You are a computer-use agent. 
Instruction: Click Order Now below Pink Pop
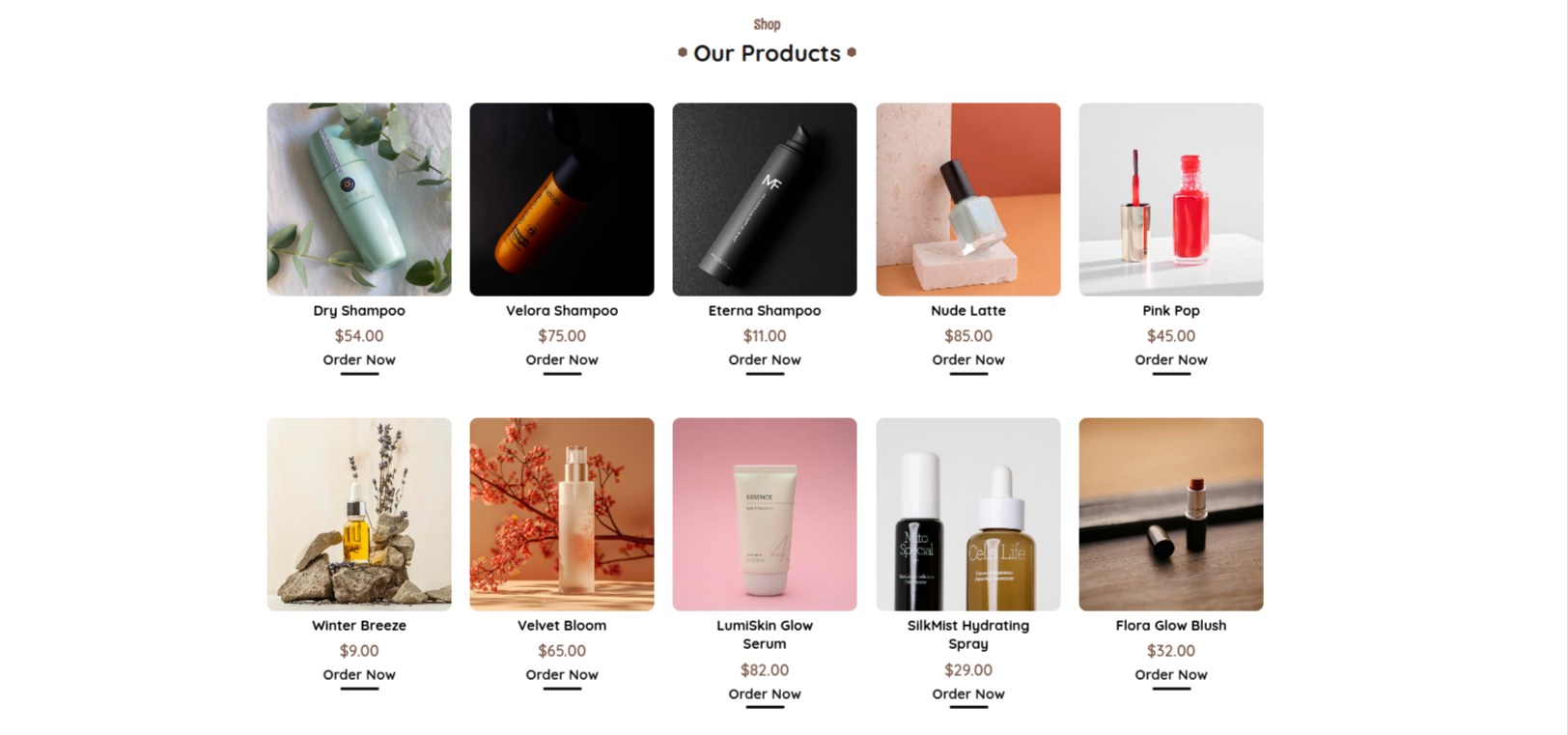(1171, 360)
